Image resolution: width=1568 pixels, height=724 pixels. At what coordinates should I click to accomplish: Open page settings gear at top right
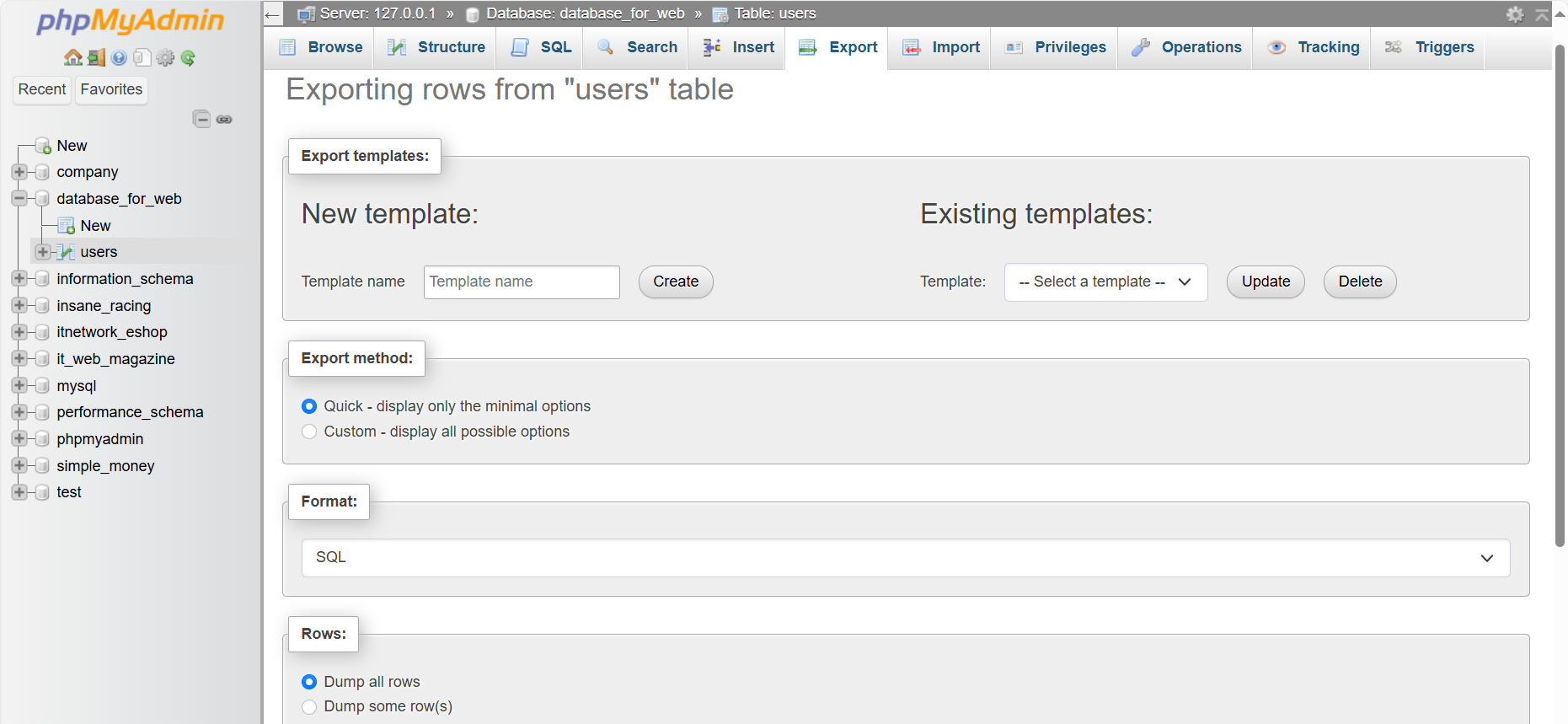(1515, 14)
